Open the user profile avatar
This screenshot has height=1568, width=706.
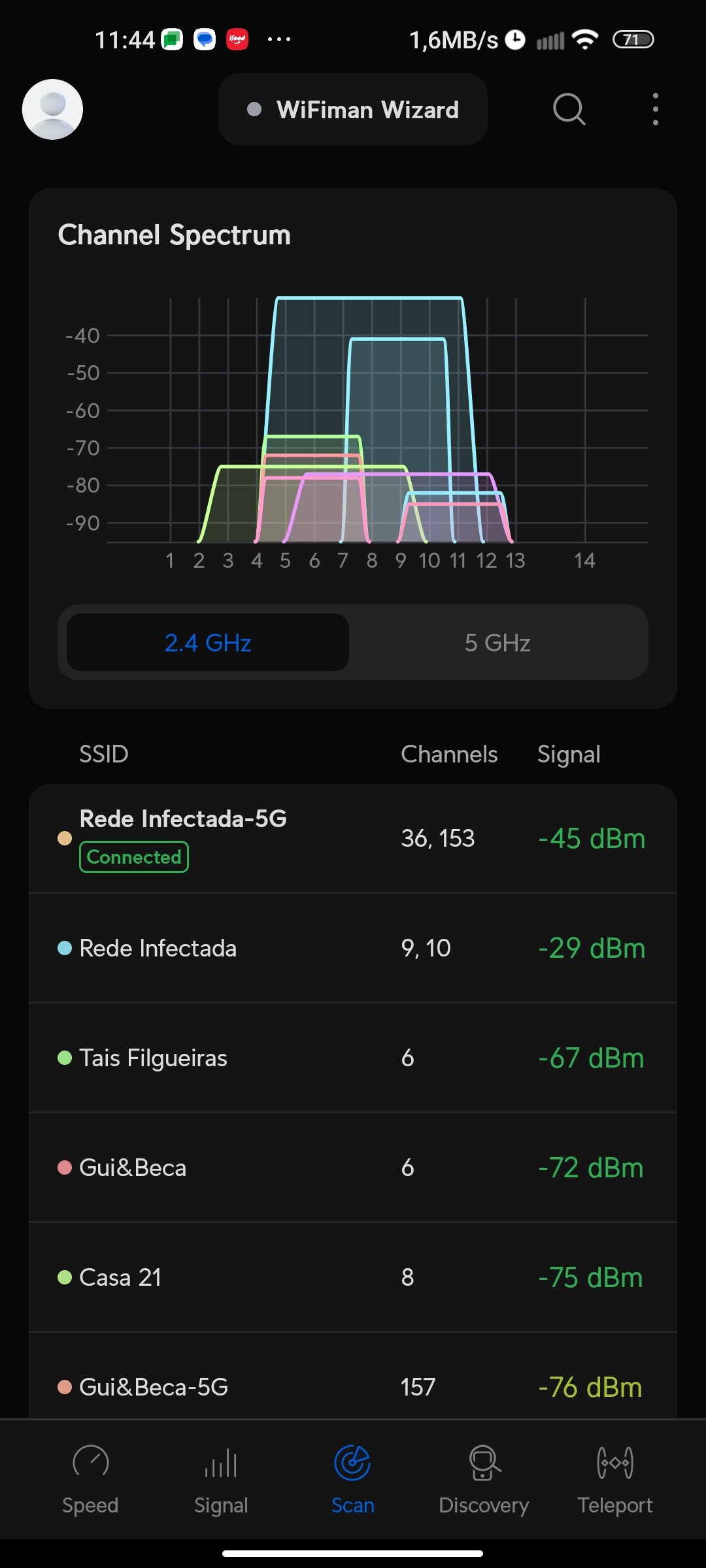click(x=52, y=109)
